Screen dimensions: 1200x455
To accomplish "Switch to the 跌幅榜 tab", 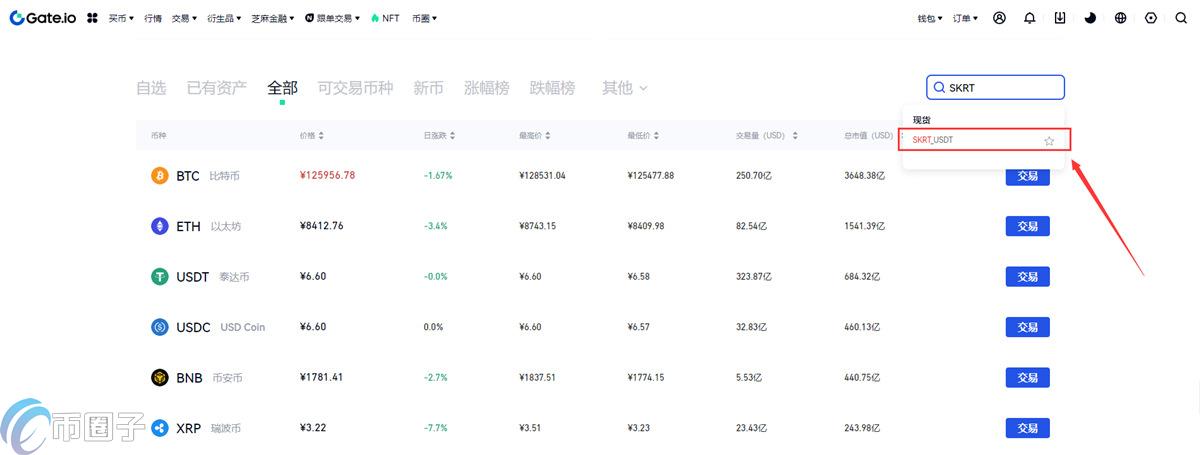I will [553, 88].
